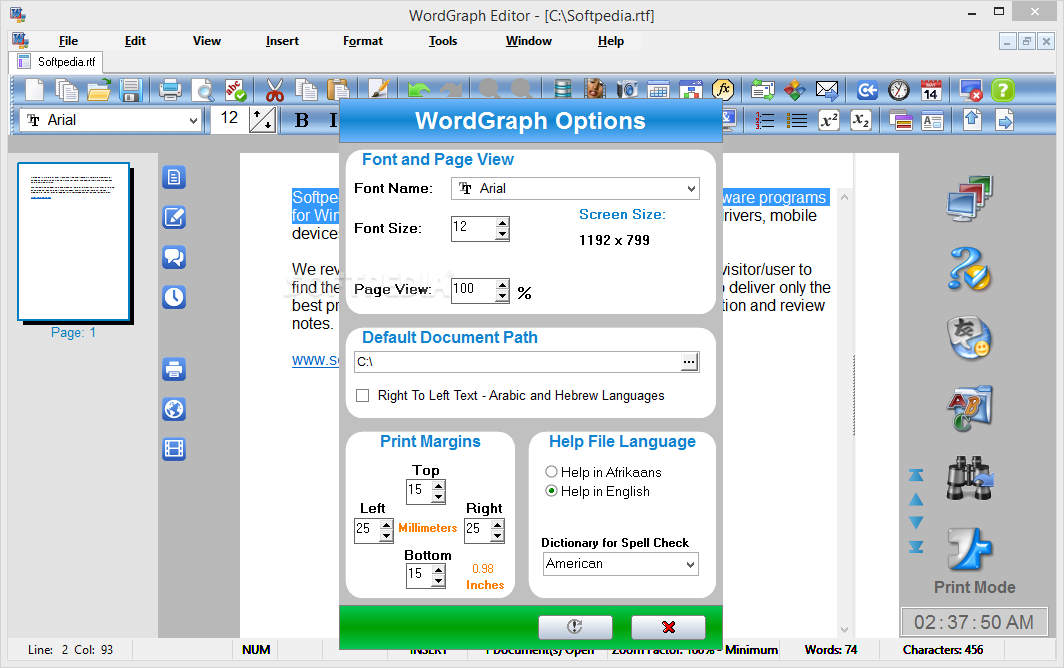Open the camera capture tool
Screen dimensions: 1064x668
point(627,90)
